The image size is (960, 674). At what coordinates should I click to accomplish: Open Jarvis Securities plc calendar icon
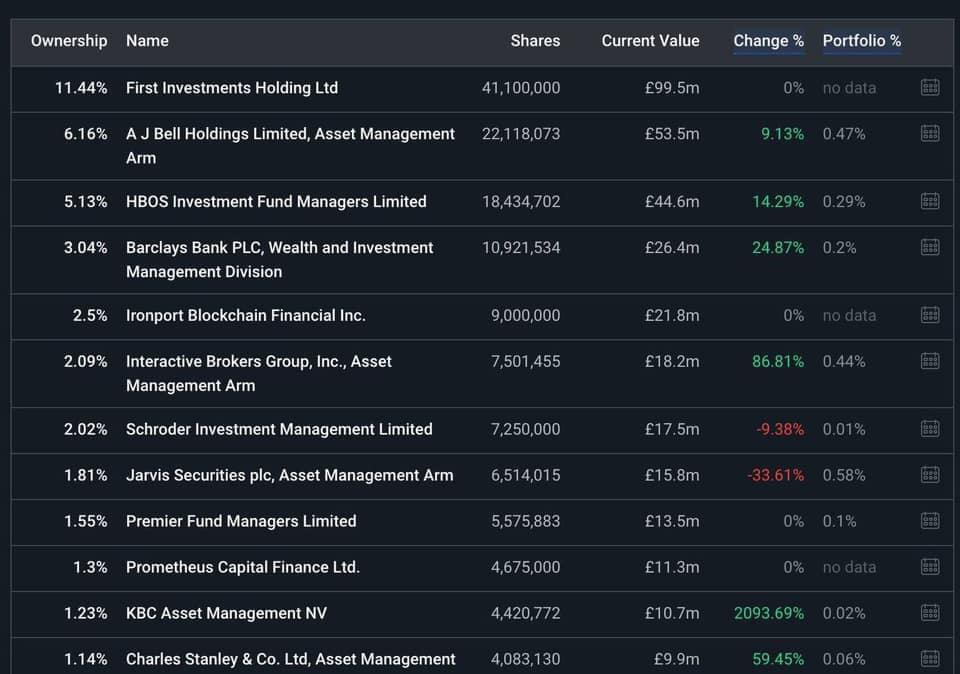[x=930, y=474]
